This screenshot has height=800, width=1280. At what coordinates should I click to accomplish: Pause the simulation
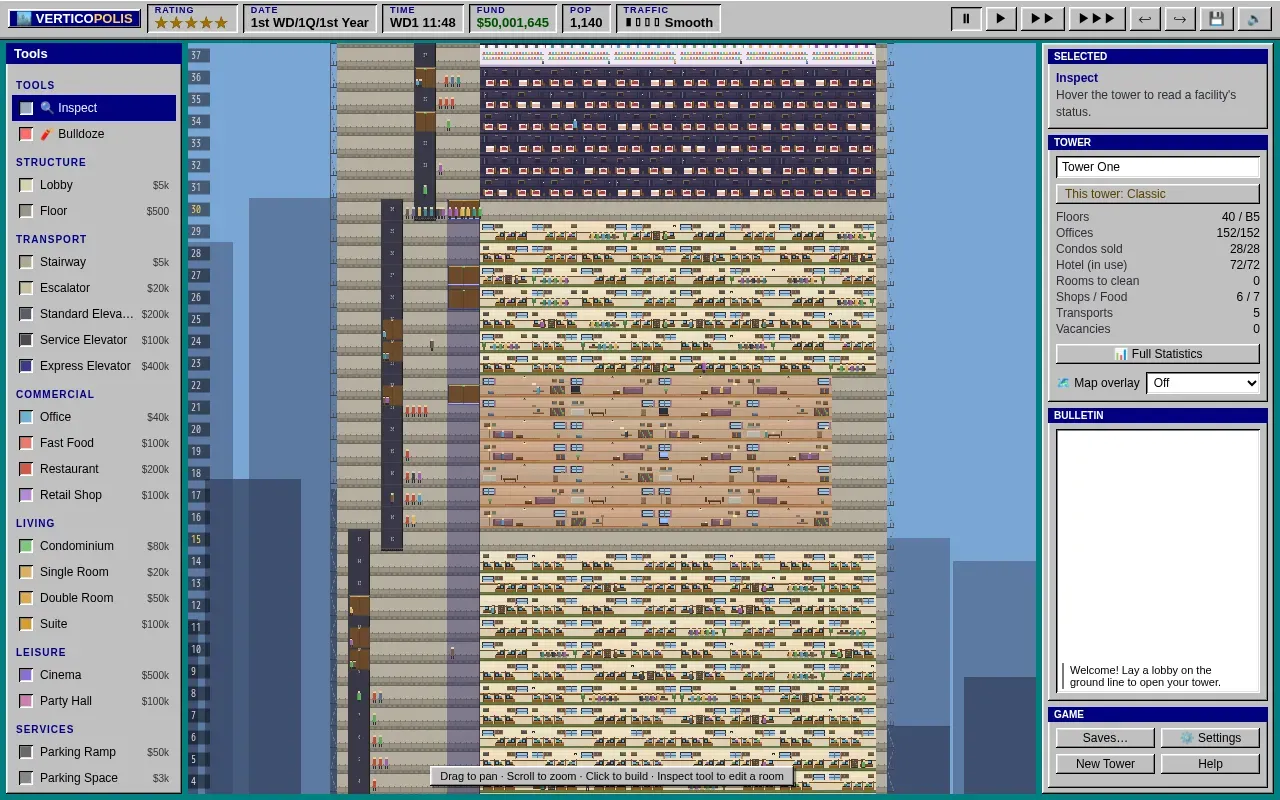pyautogui.click(x=966, y=18)
